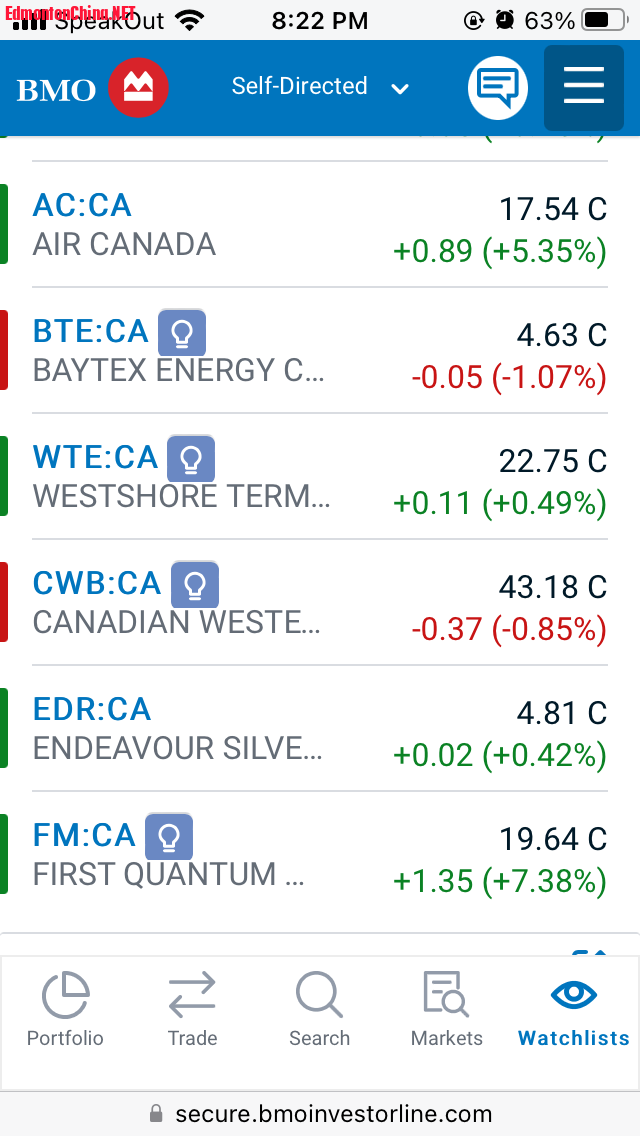The height and width of the screenshot is (1136, 640).
Task: Tap lightbulb icon beside FM:CA
Action: pyautogui.click(x=169, y=837)
